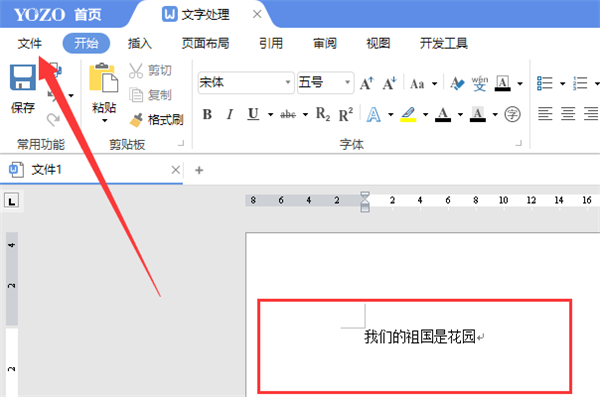Align text right
Viewport: 600px width, 397px height.
[x=591, y=114]
